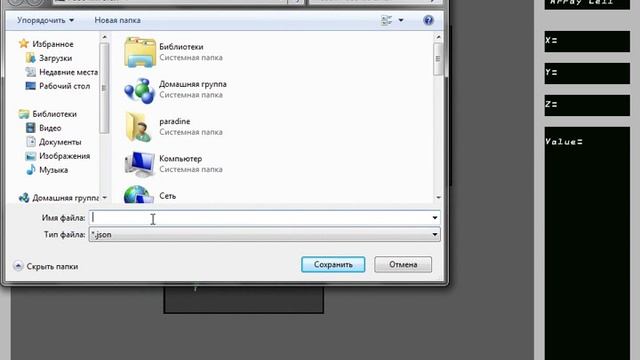The image size is (640, 360).
Task: Click the navigation pane scroll up arrow
Action: [104, 37]
